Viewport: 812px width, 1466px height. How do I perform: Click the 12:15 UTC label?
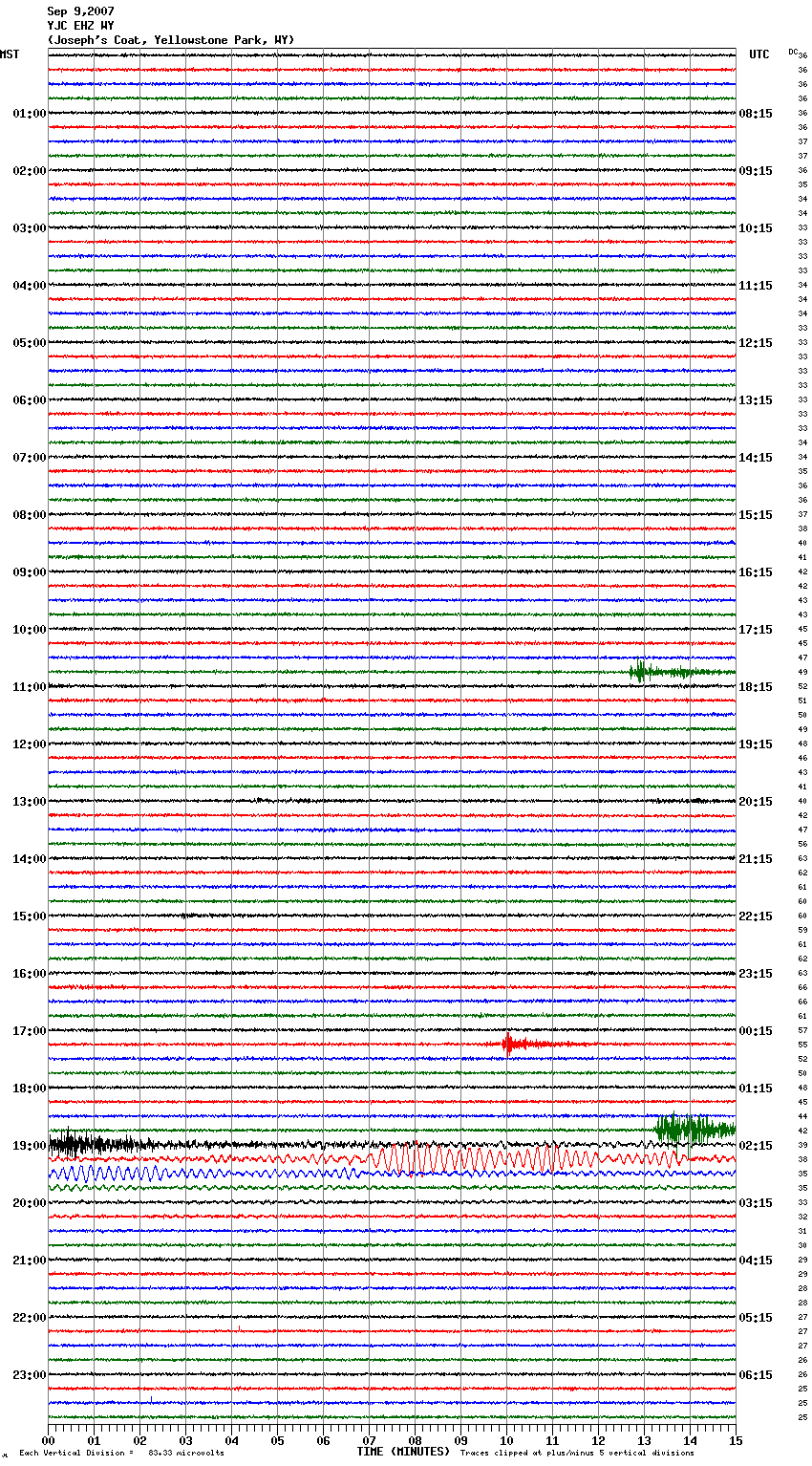[x=756, y=343]
